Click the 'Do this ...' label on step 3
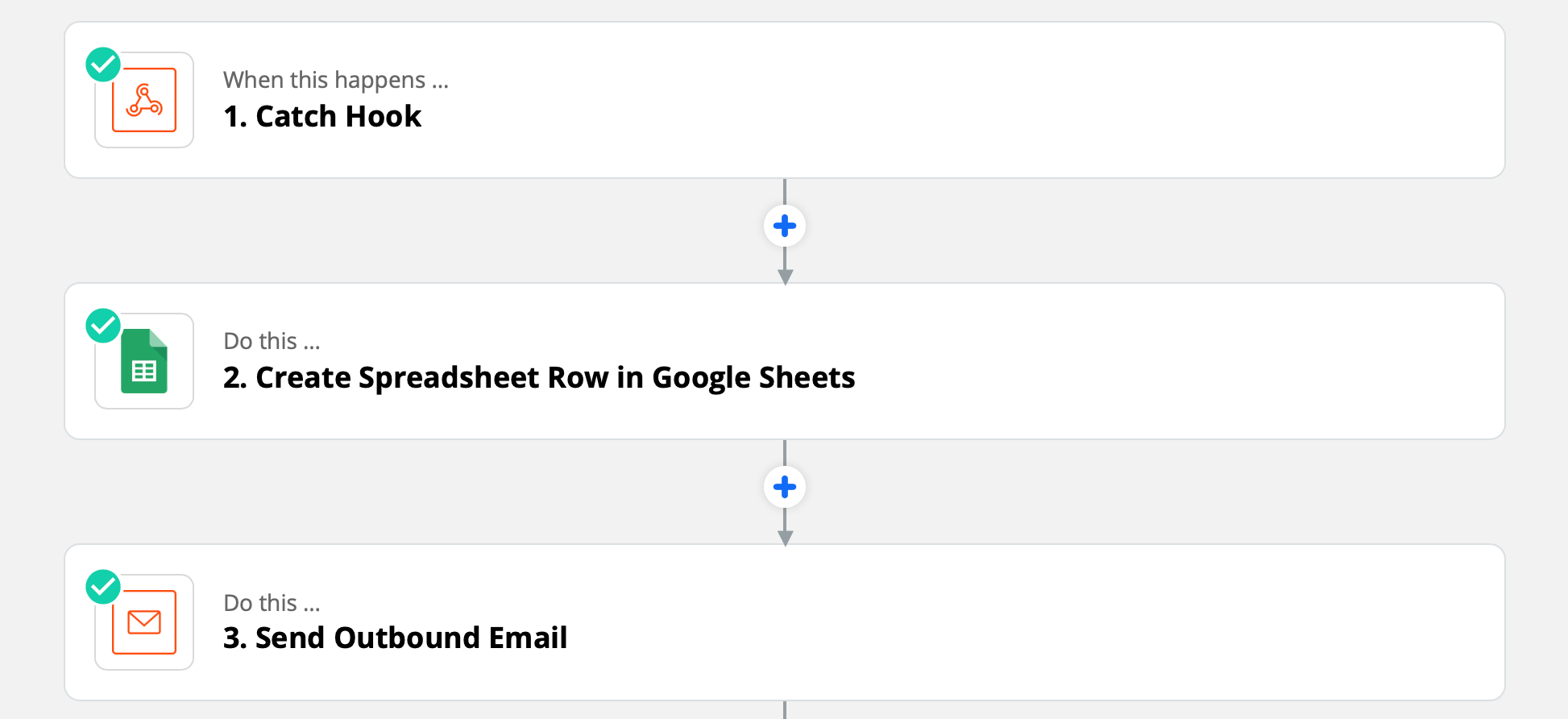 point(272,602)
